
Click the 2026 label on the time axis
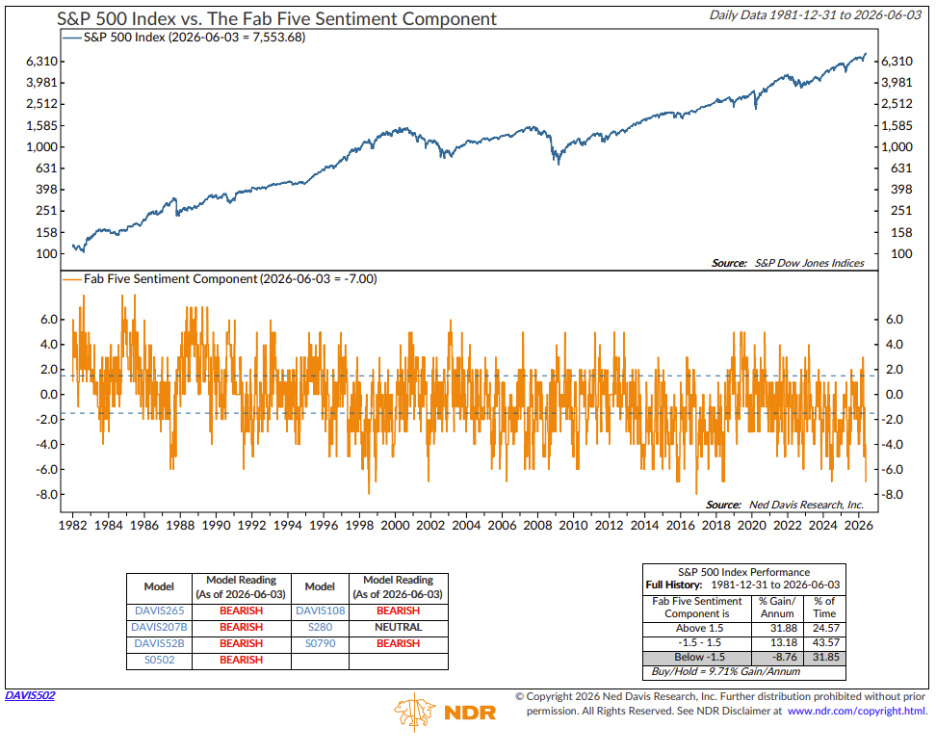[x=858, y=525]
